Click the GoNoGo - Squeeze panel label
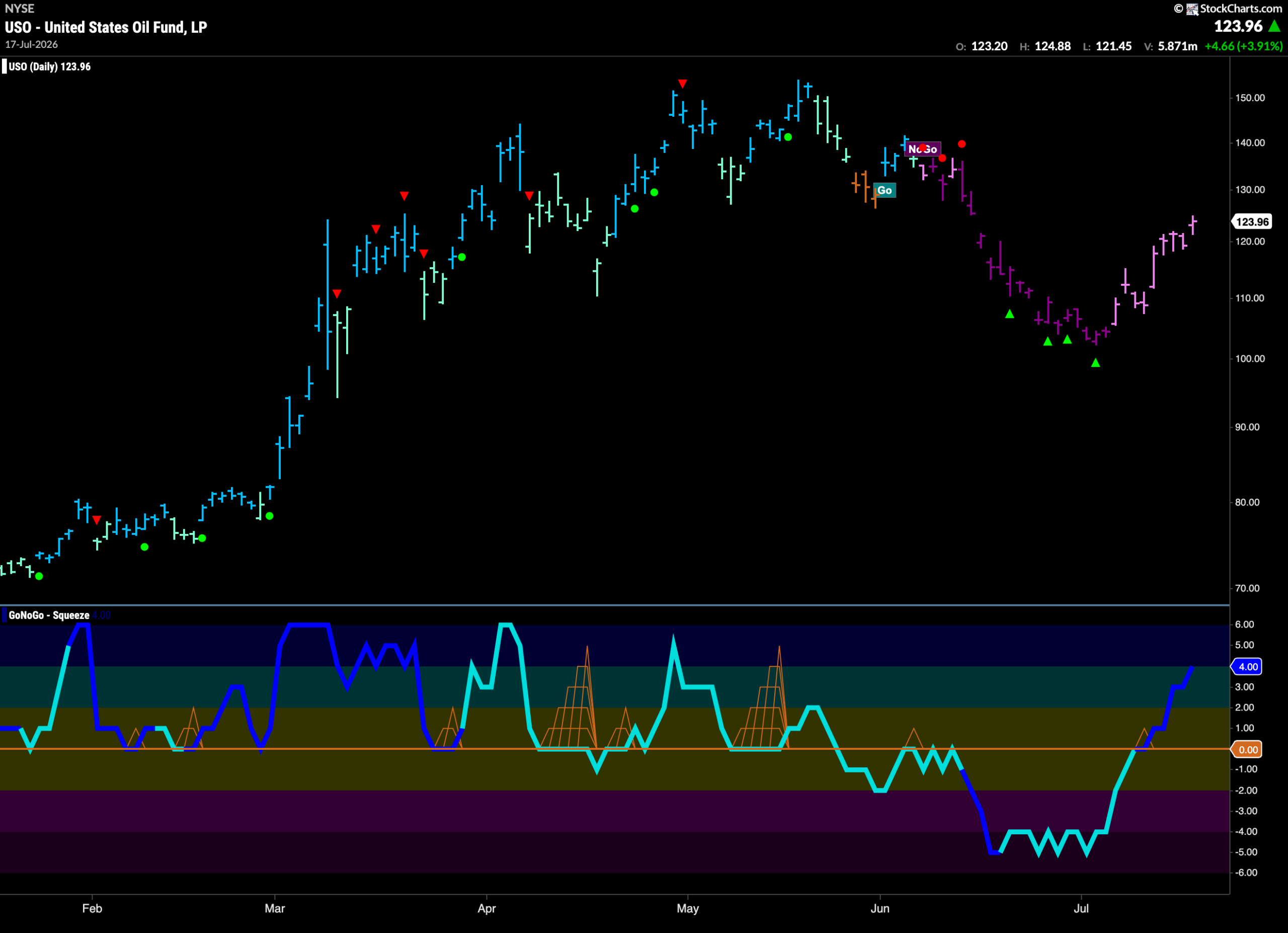 tap(49, 615)
